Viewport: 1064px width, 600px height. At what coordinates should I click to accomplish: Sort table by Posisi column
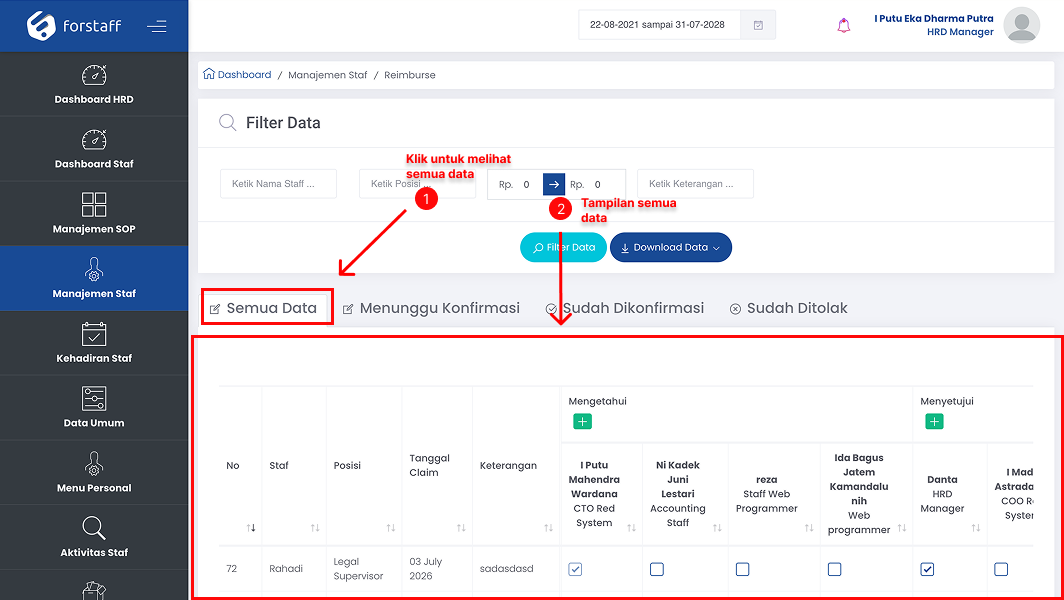point(391,527)
